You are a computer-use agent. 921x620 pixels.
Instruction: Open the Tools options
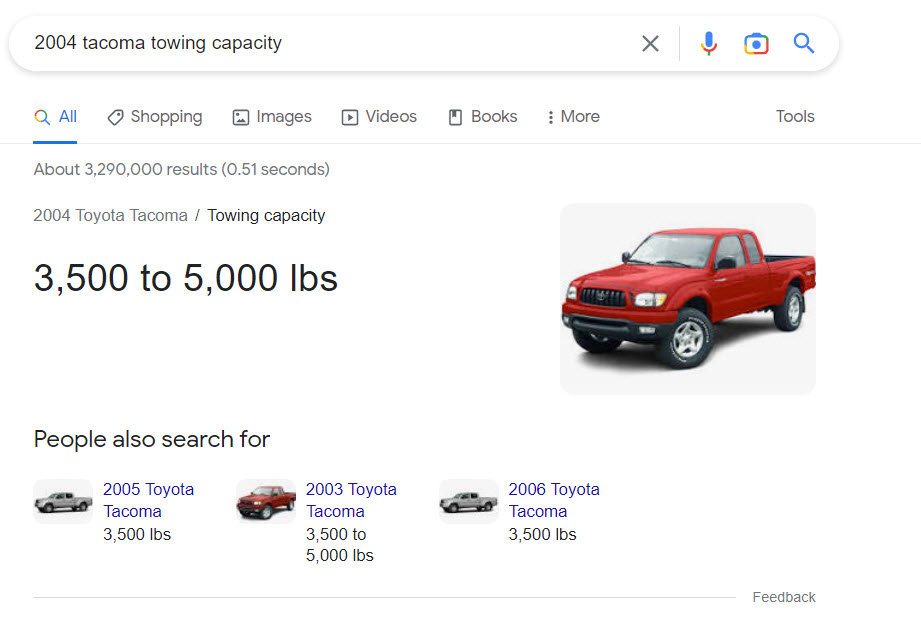795,116
